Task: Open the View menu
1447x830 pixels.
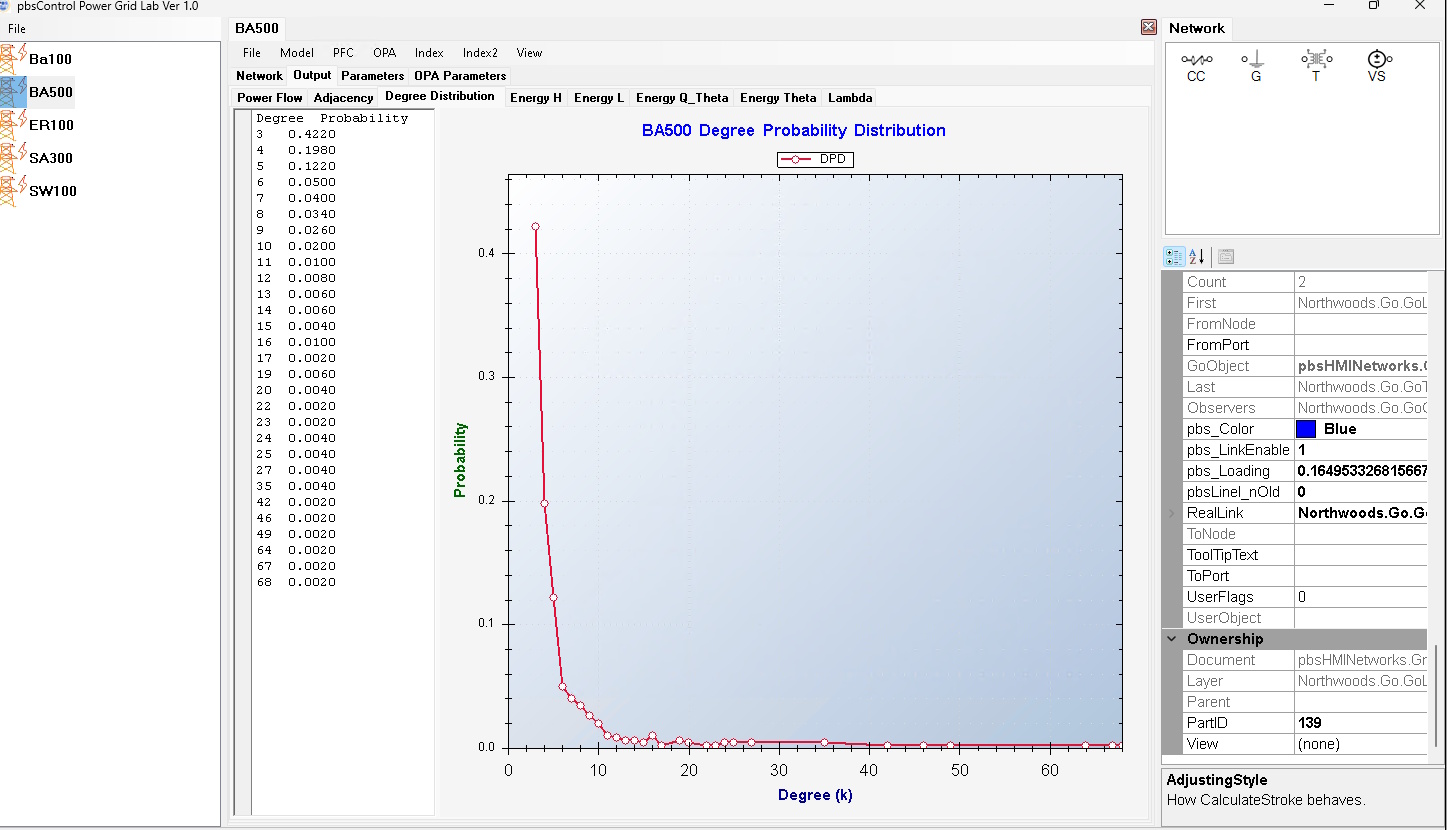Action: click(x=530, y=53)
